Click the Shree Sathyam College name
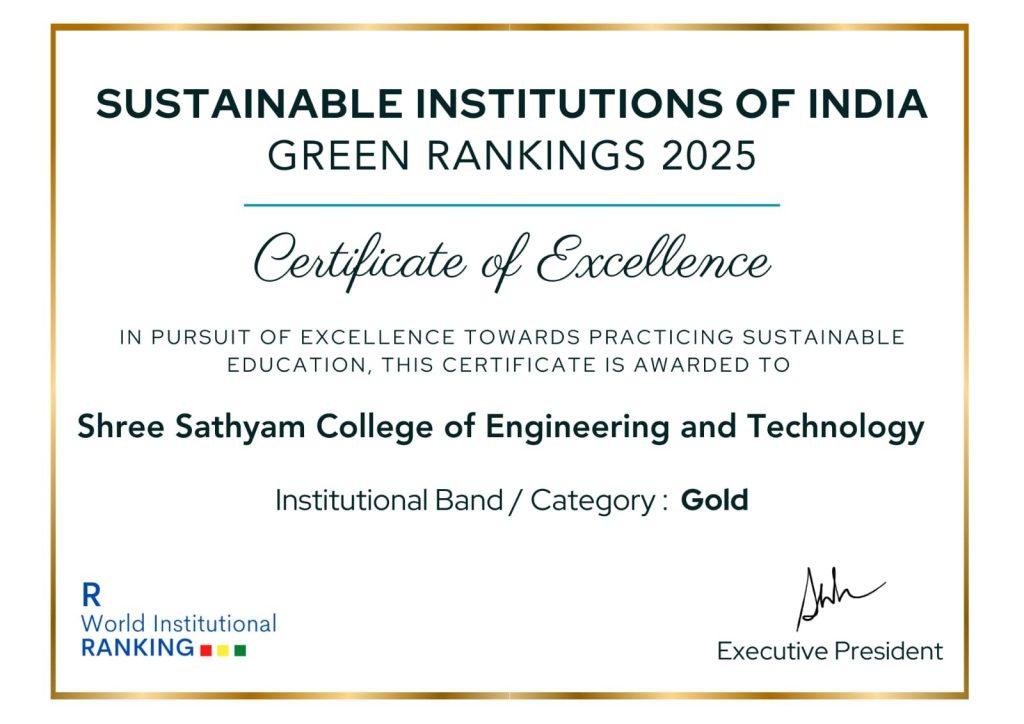The height and width of the screenshot is (724, 1024). click(500, 428)
